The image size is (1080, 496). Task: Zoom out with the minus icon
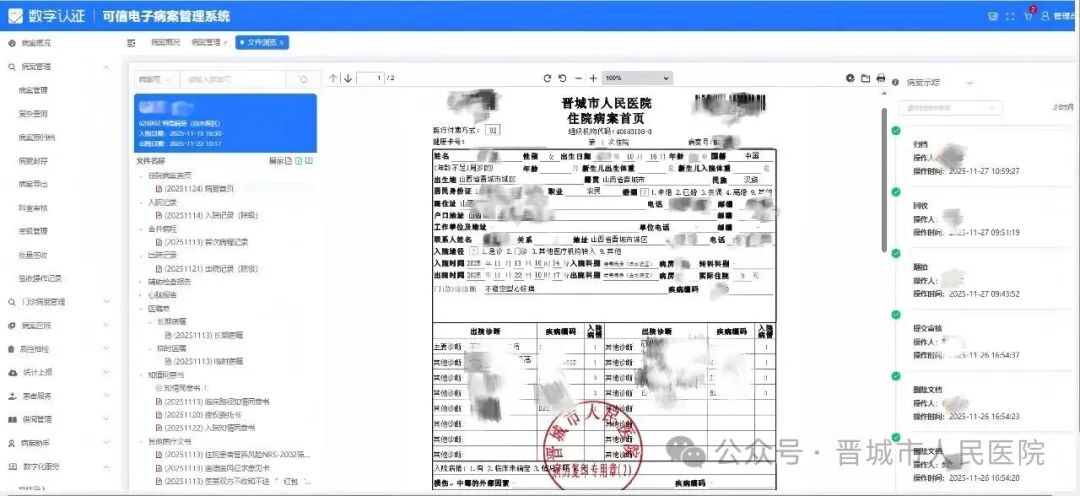click(x=578, y=78)
